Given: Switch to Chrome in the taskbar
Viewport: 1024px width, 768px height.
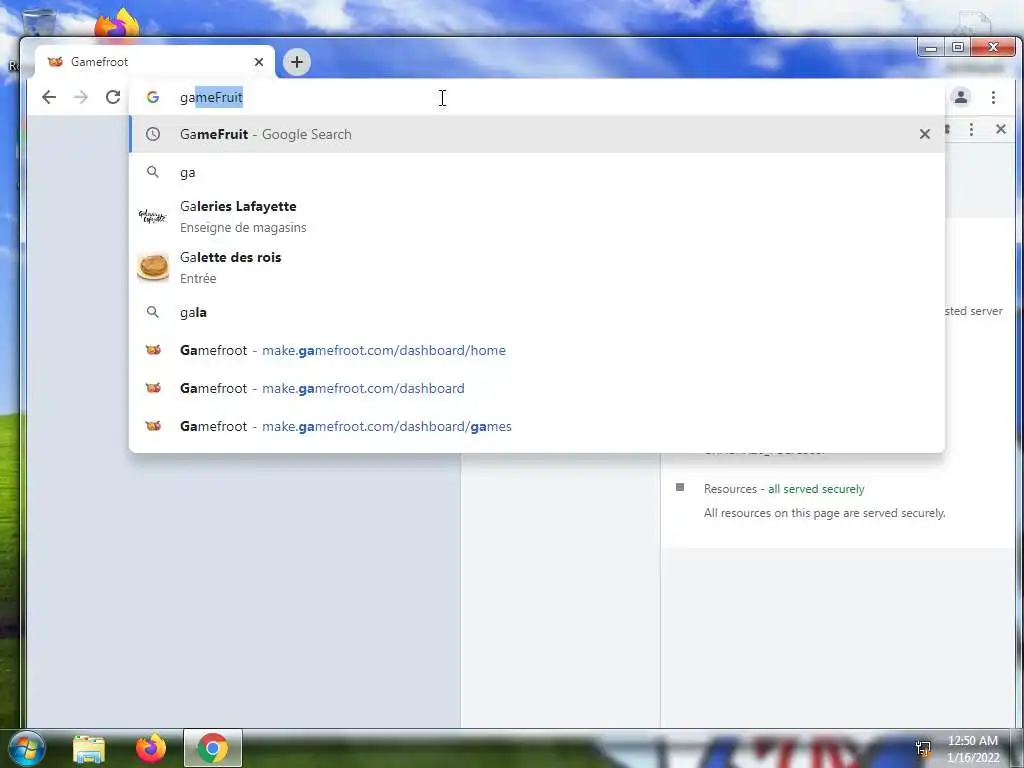Looking at the screenshot, I should tap(213, 748).
